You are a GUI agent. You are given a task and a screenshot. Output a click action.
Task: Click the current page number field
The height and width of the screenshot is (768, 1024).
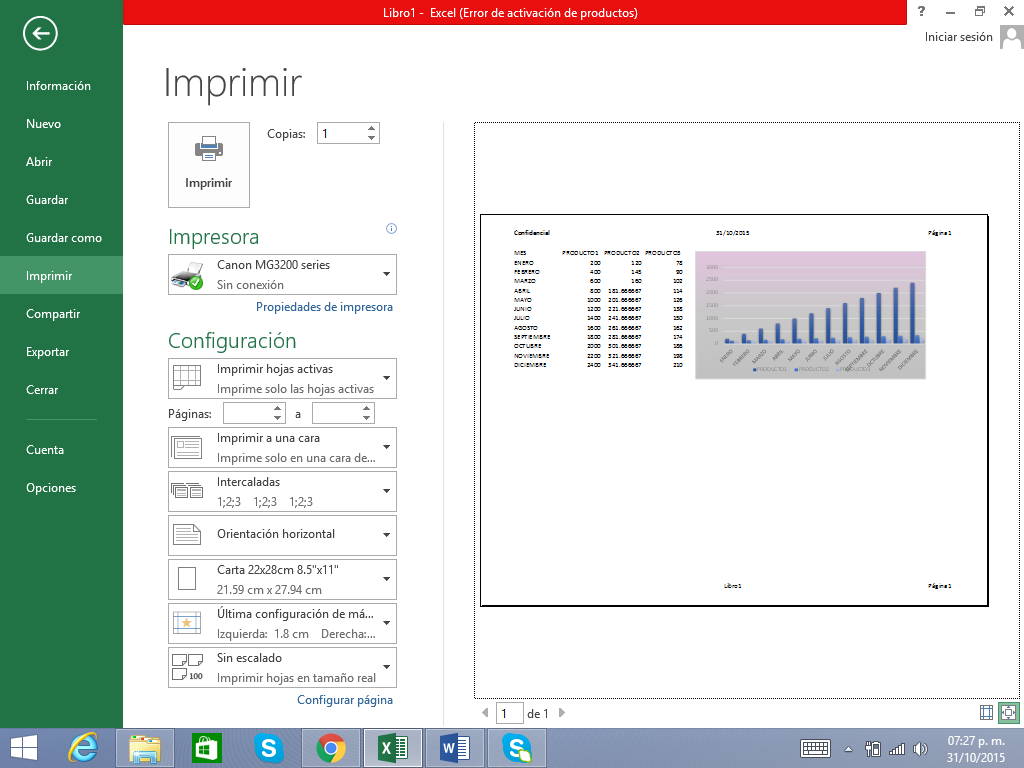(510, 713)
